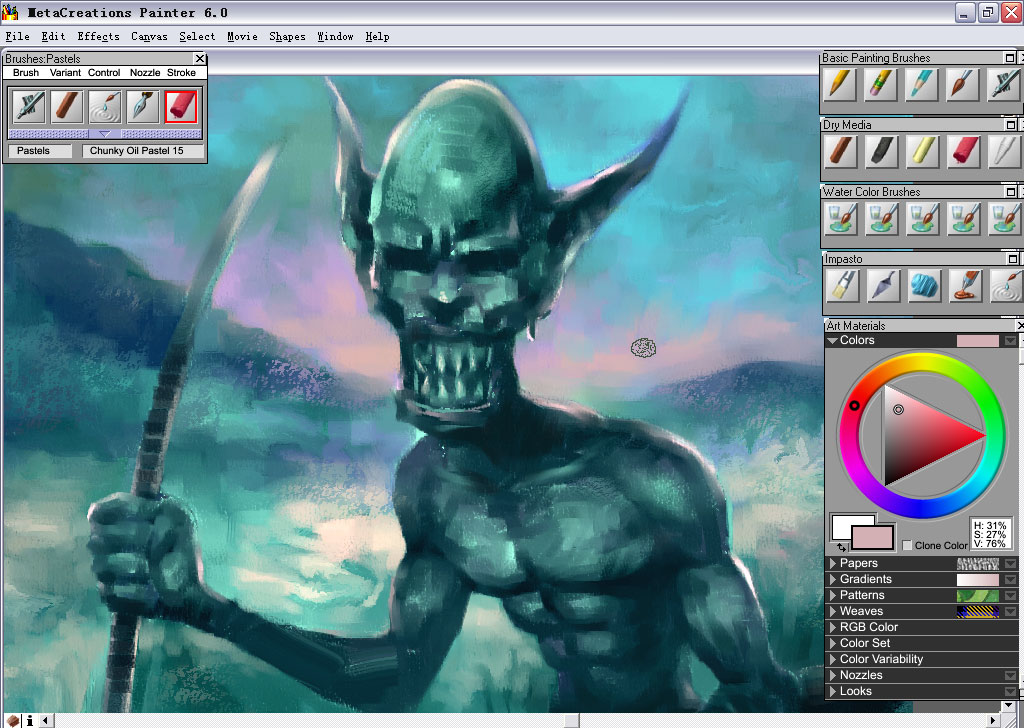Select the yellow pencil in Basic Painting Brushes

[840, 84]
